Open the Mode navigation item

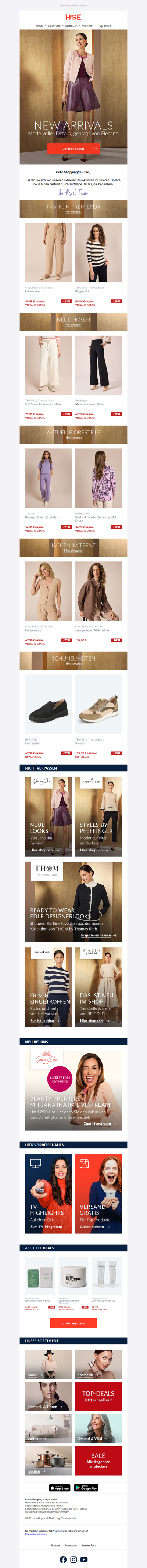[39, 26]
